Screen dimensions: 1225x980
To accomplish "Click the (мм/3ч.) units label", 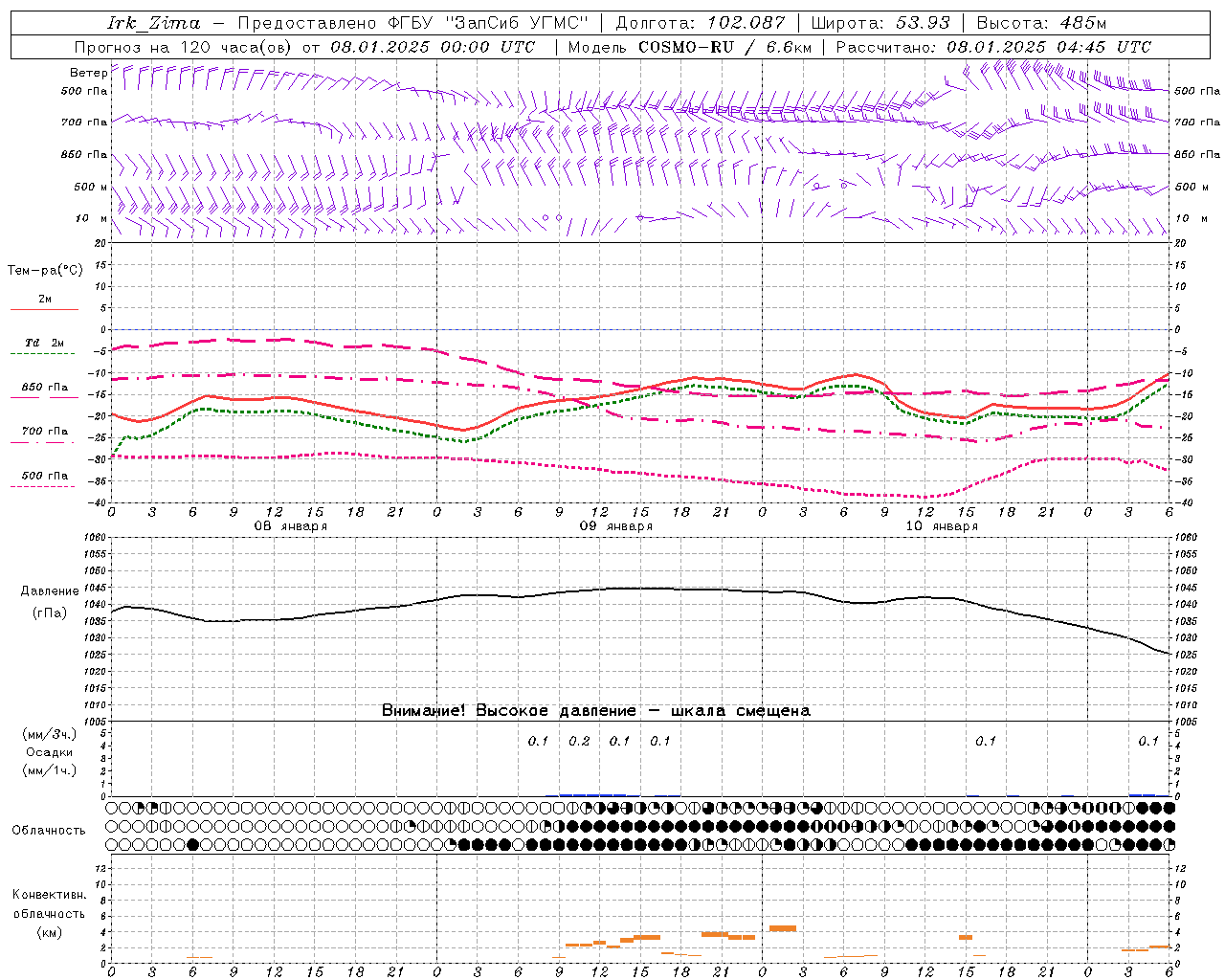I will [x=49, y=734].
